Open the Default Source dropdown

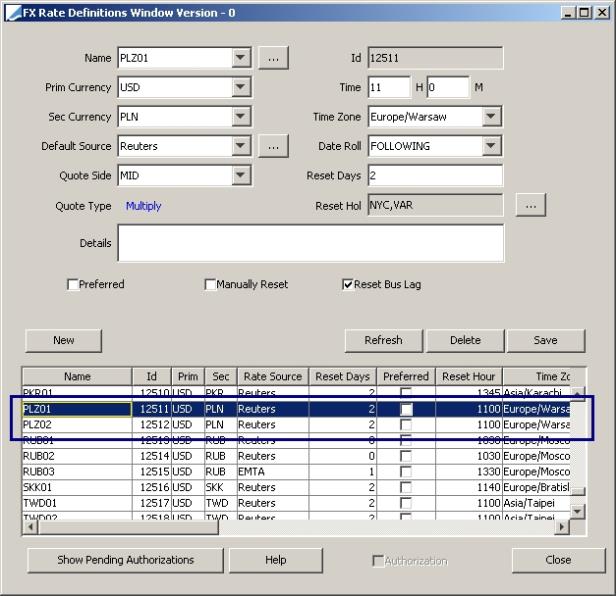click(x=240, y=146)
